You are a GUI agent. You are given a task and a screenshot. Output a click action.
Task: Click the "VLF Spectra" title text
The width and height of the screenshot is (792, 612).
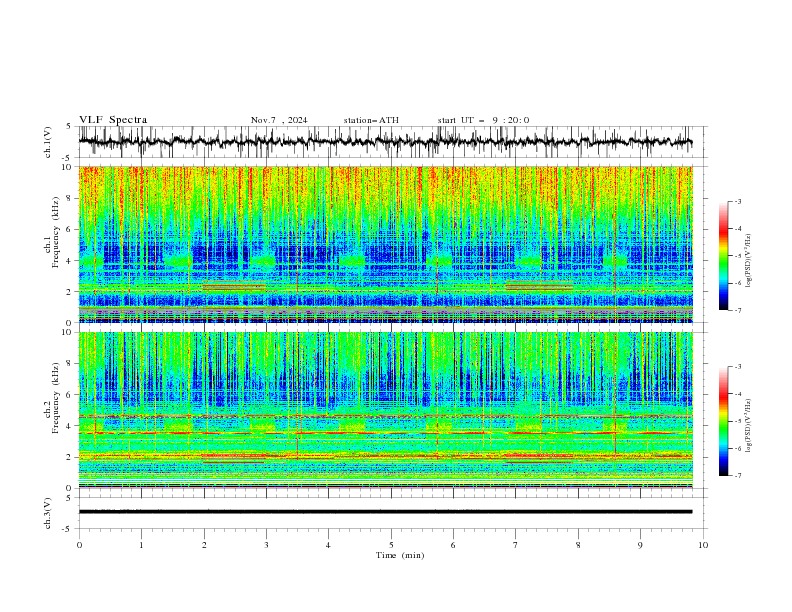pos(113,120)
